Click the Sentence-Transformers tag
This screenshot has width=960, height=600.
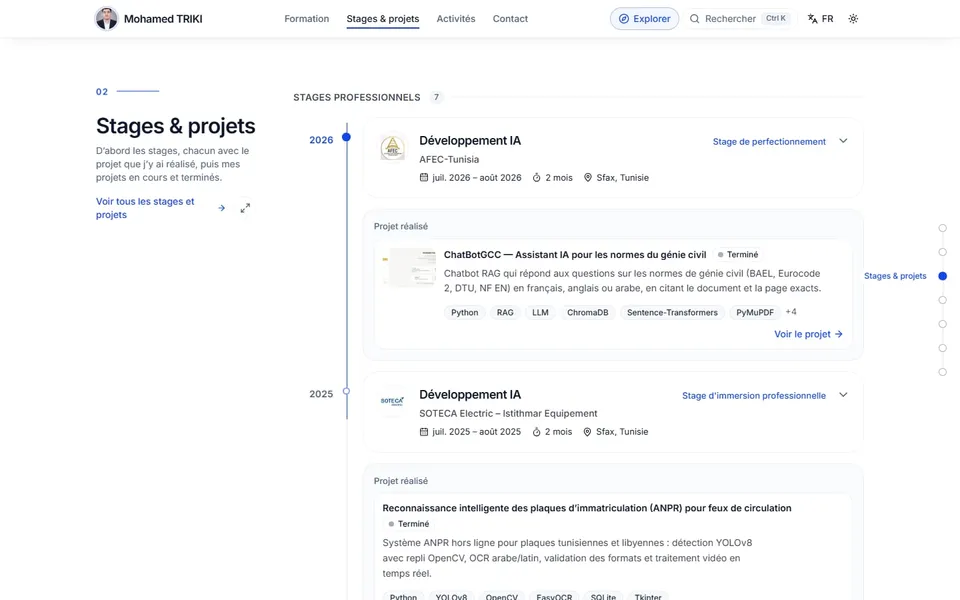click(x=672, y=312)
